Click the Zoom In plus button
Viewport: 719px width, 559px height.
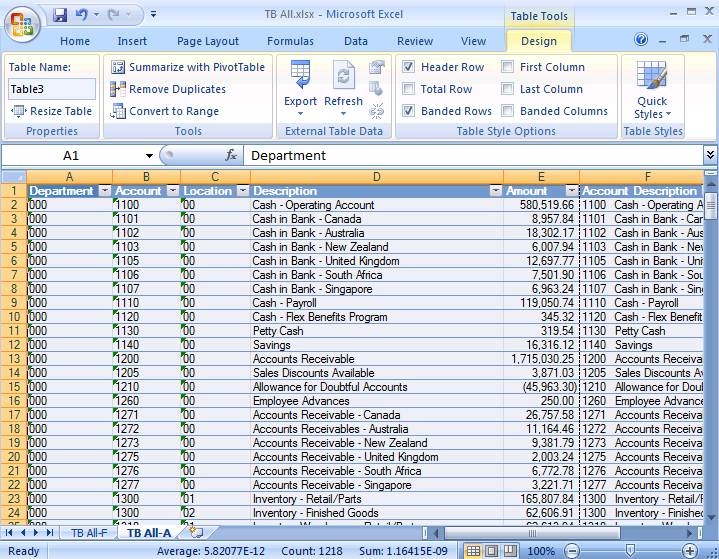(x=690, y=551)
